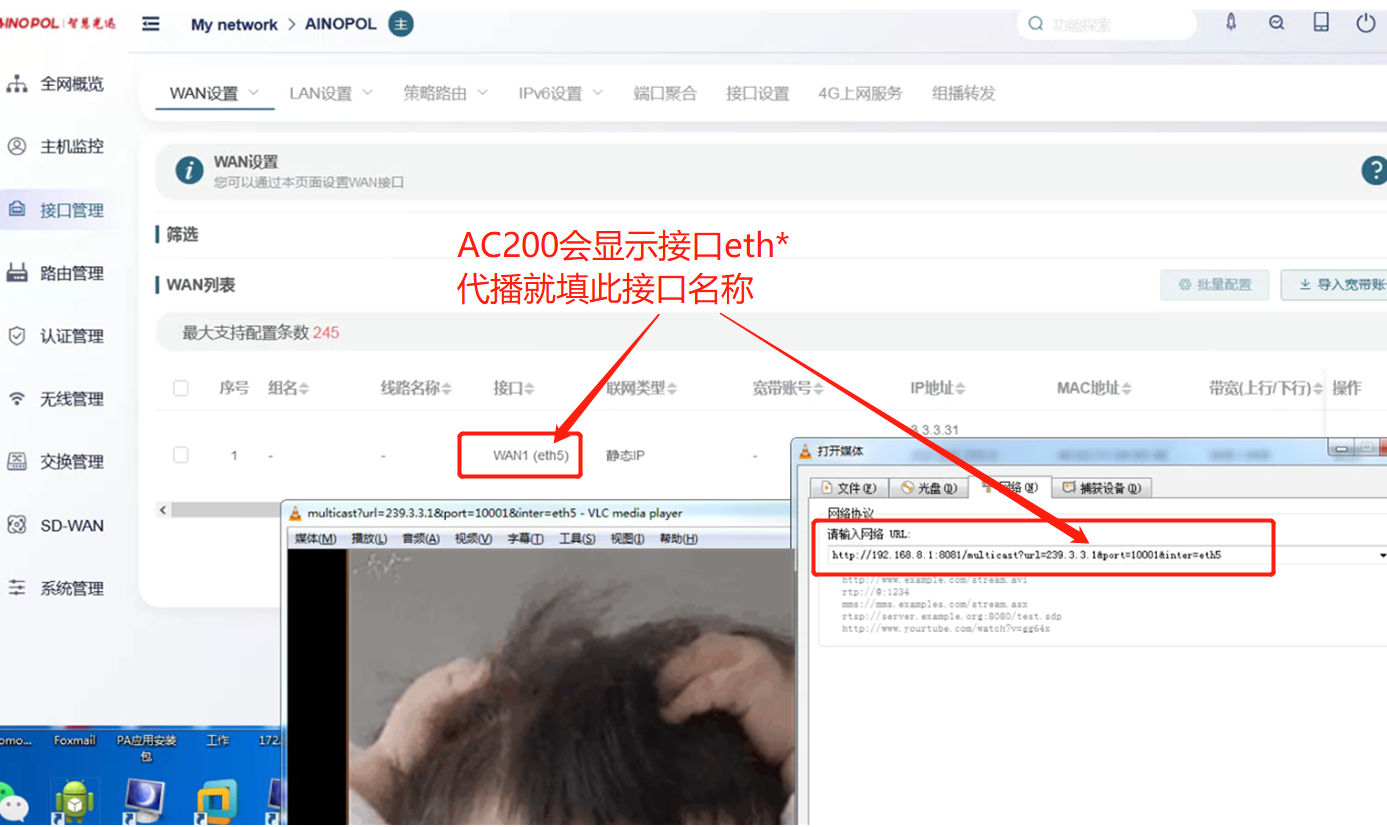This screenshot has width=1387, height=827.
Task: Click the mobile device icon in header
Action: point(1321,23)
